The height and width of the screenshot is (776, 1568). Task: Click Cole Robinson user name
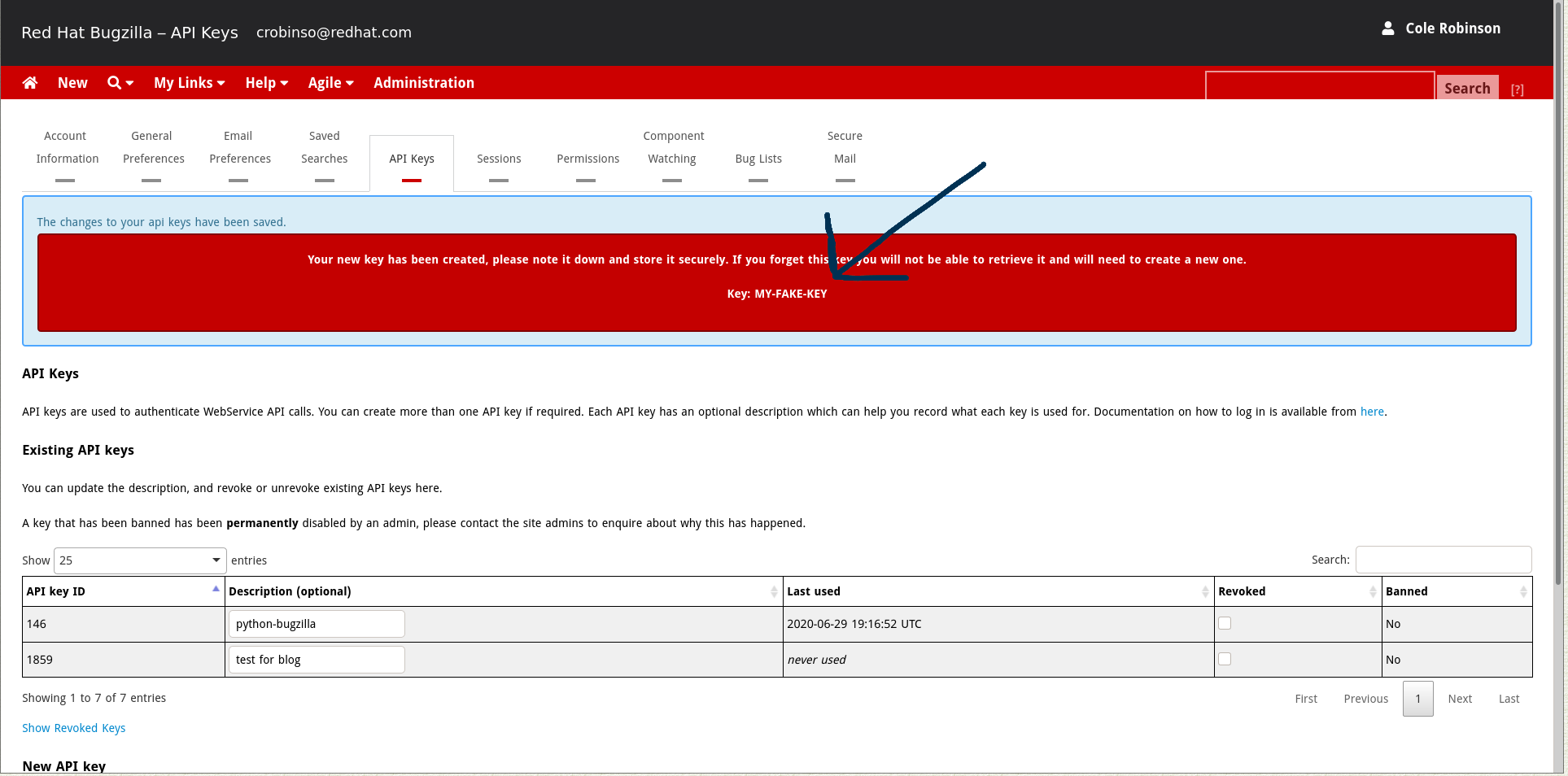click(1452, 28)
